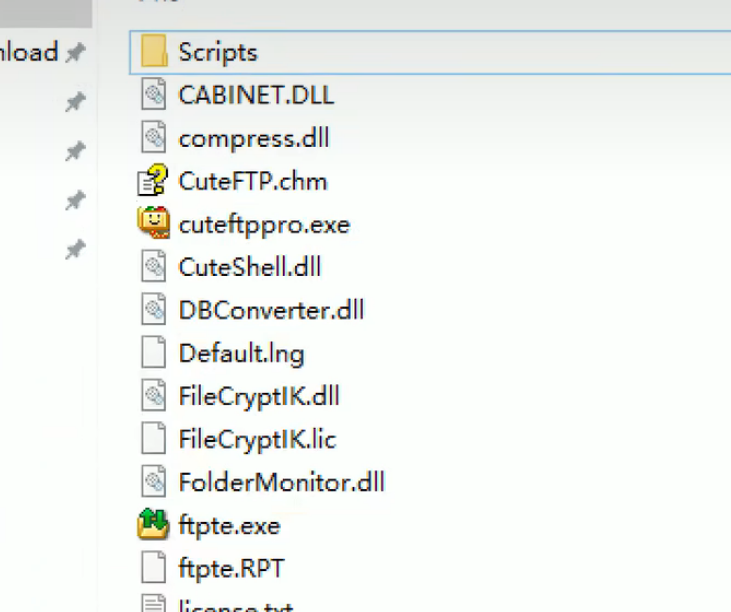This screenshot has height=612, width=731.
Task: Select the DBConverter.dll file name
Action: pyautogui.click(x=271, y=310)
